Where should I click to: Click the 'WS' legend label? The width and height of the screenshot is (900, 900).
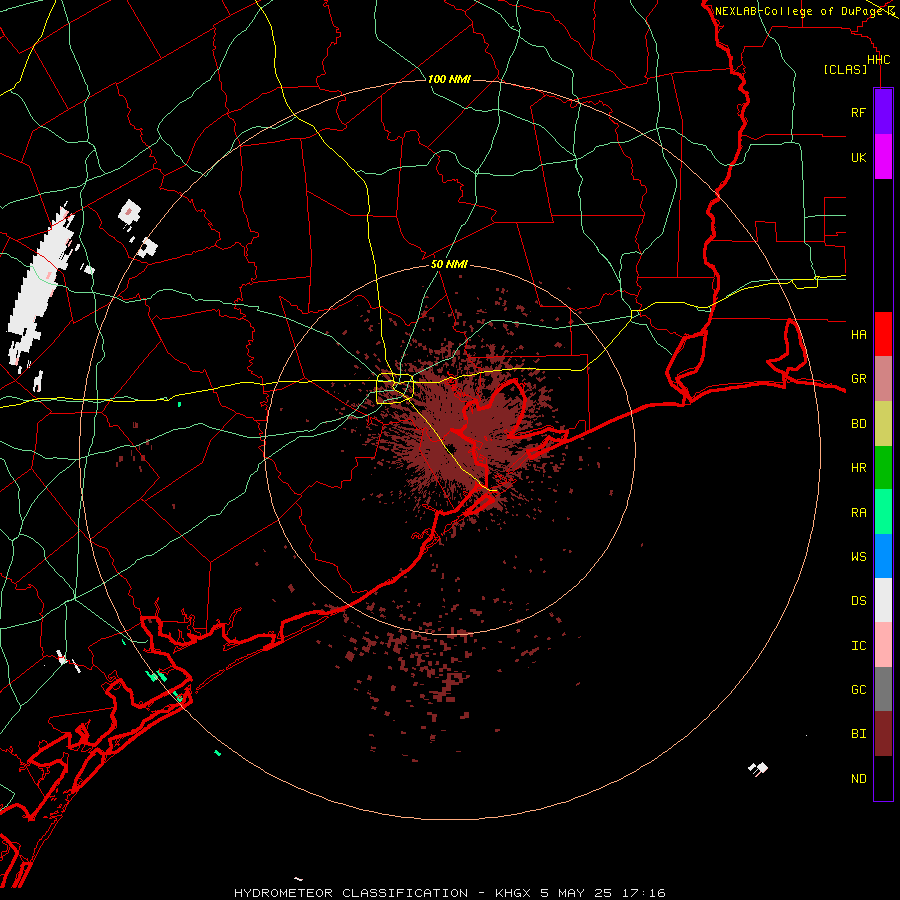(858, 557)
